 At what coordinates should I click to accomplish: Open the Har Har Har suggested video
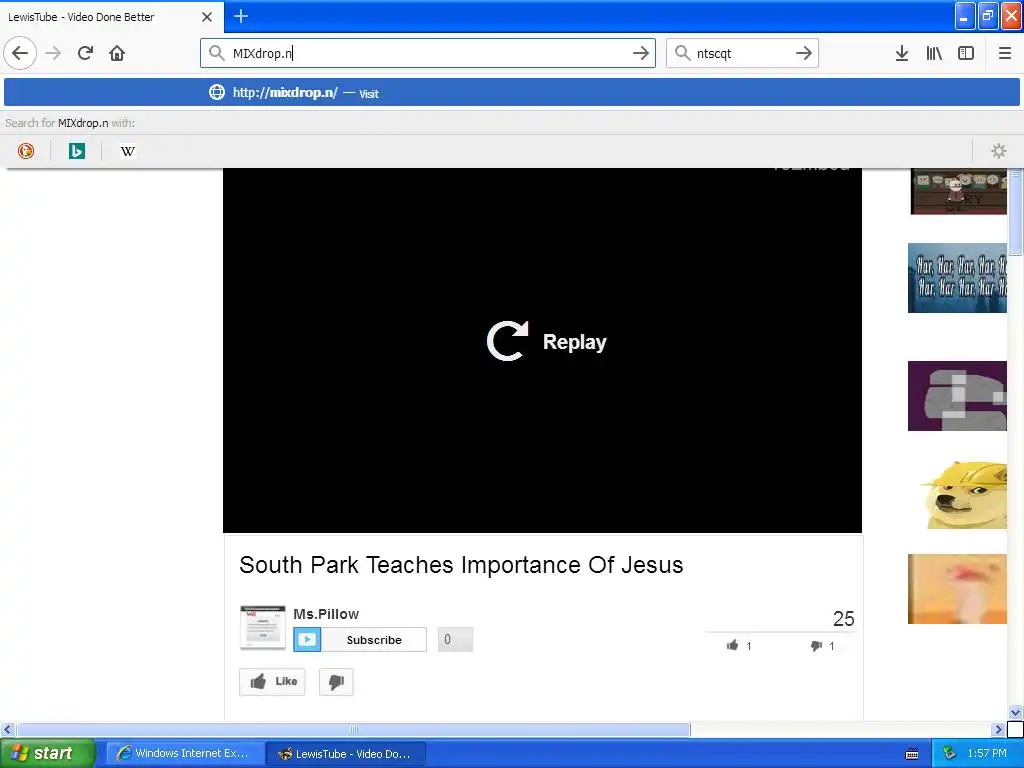957,278
